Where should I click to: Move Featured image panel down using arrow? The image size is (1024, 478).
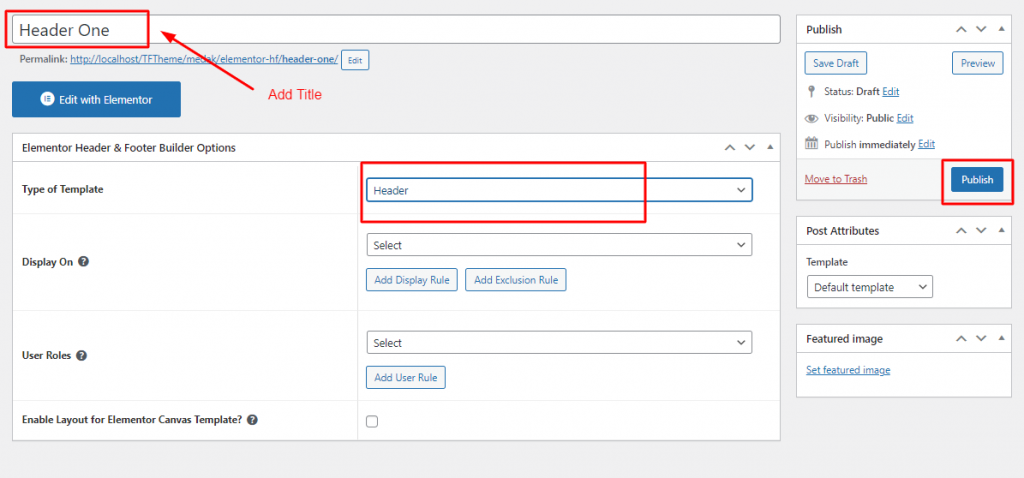coord(981,339)
